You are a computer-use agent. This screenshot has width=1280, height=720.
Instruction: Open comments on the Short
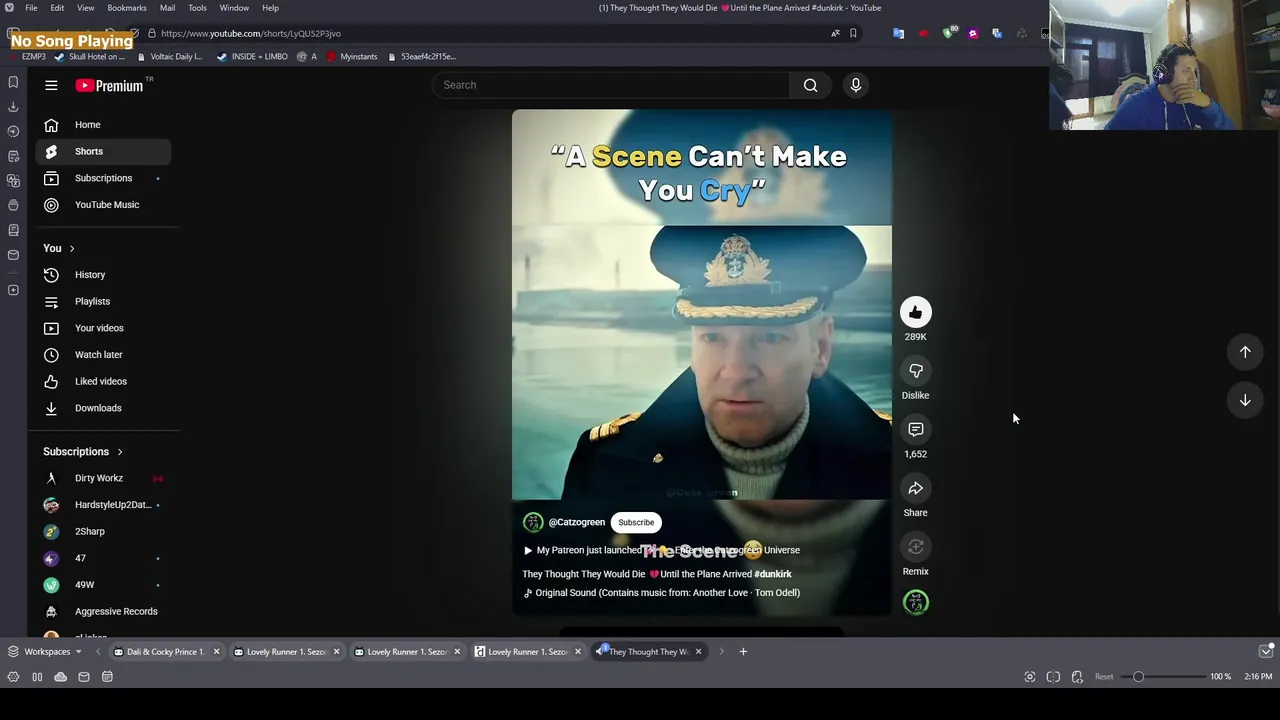click(915, 429)
